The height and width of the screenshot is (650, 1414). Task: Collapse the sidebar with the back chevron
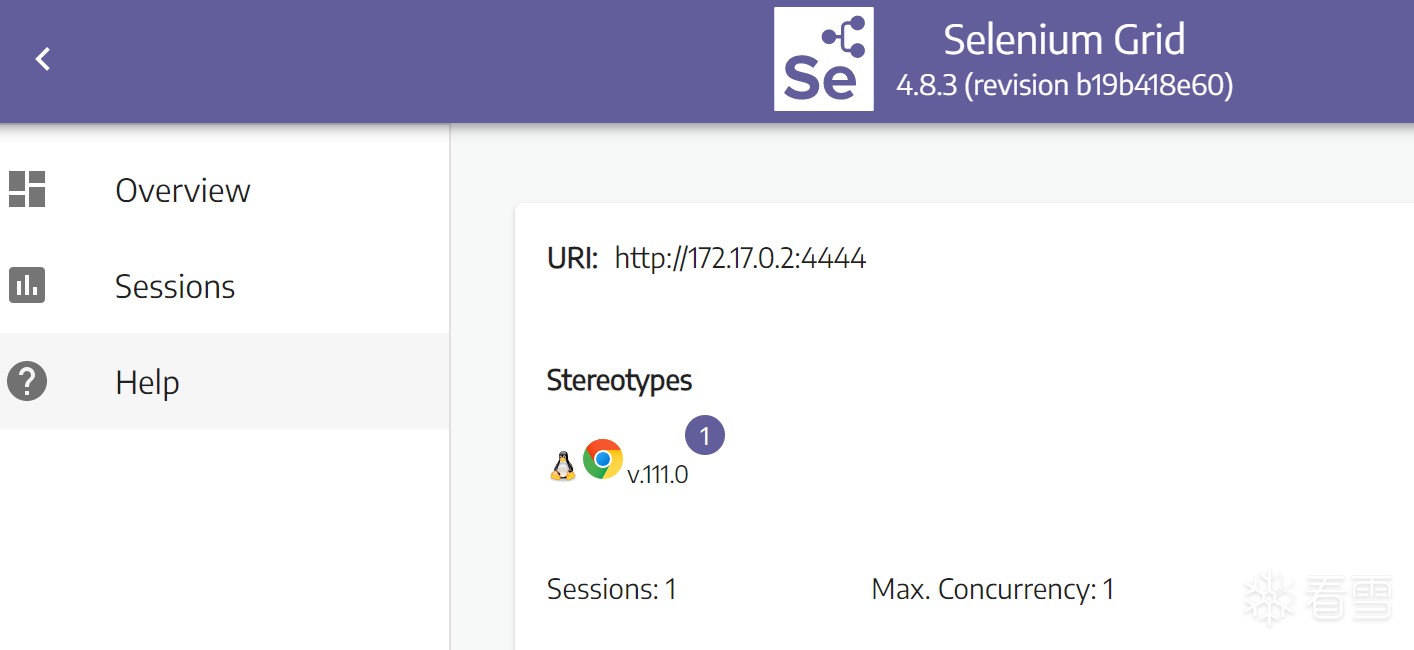pyautogui.click(x=43, y=59)
